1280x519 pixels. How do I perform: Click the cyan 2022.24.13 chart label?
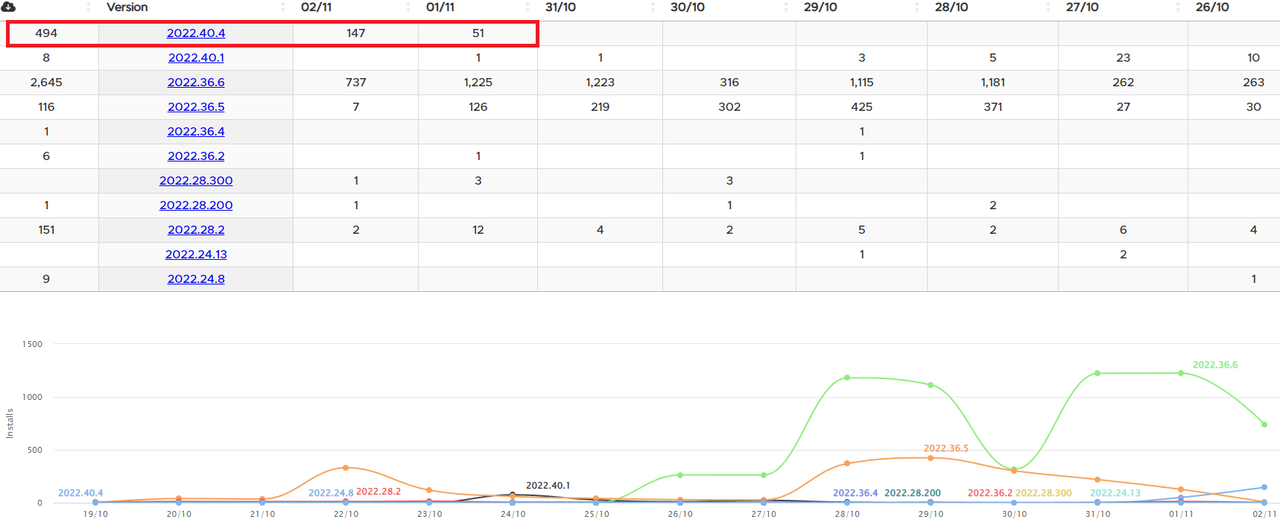click(x=1114, y=492)
